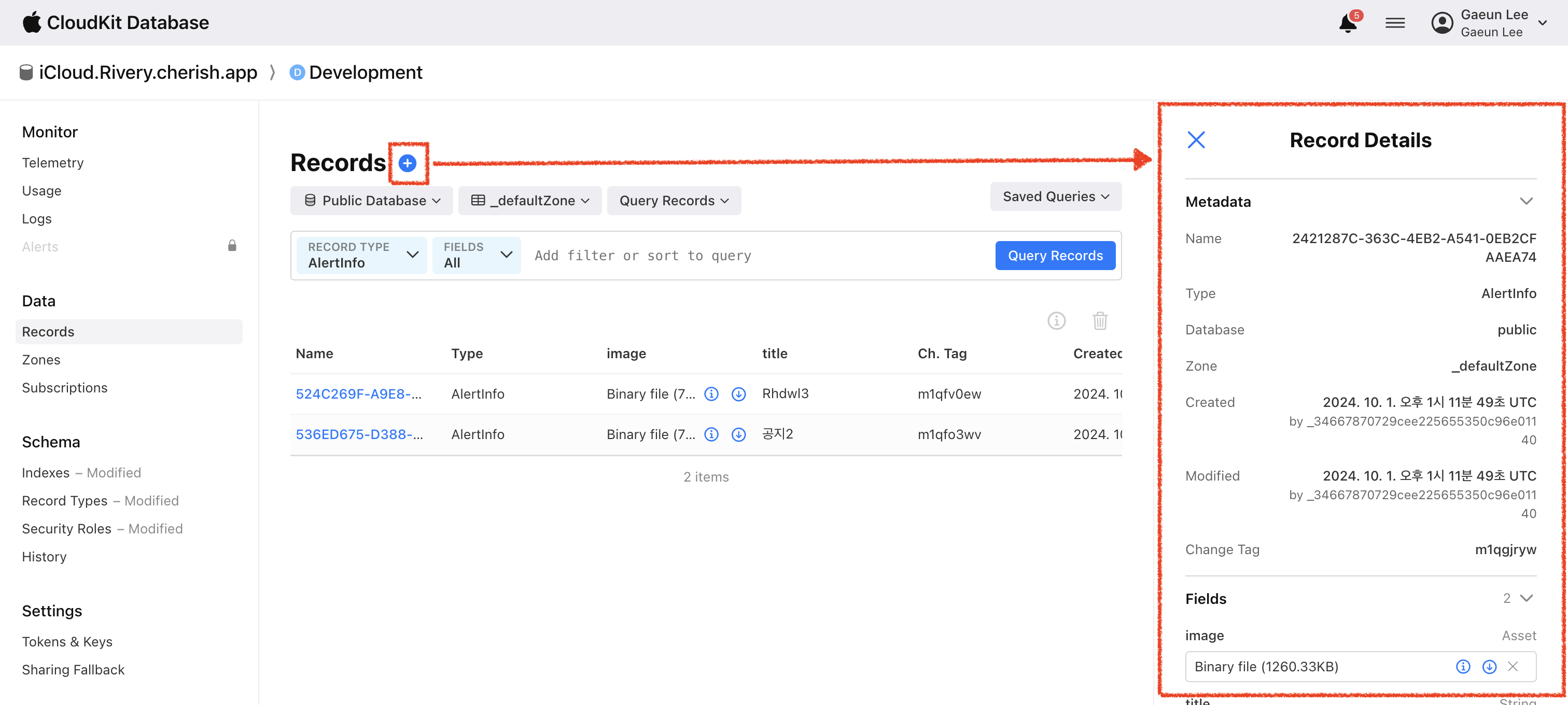Open Zones in sidebar
Viewport: 1568px width, 705px height.
pyautogui.click(x=41, y=360)
